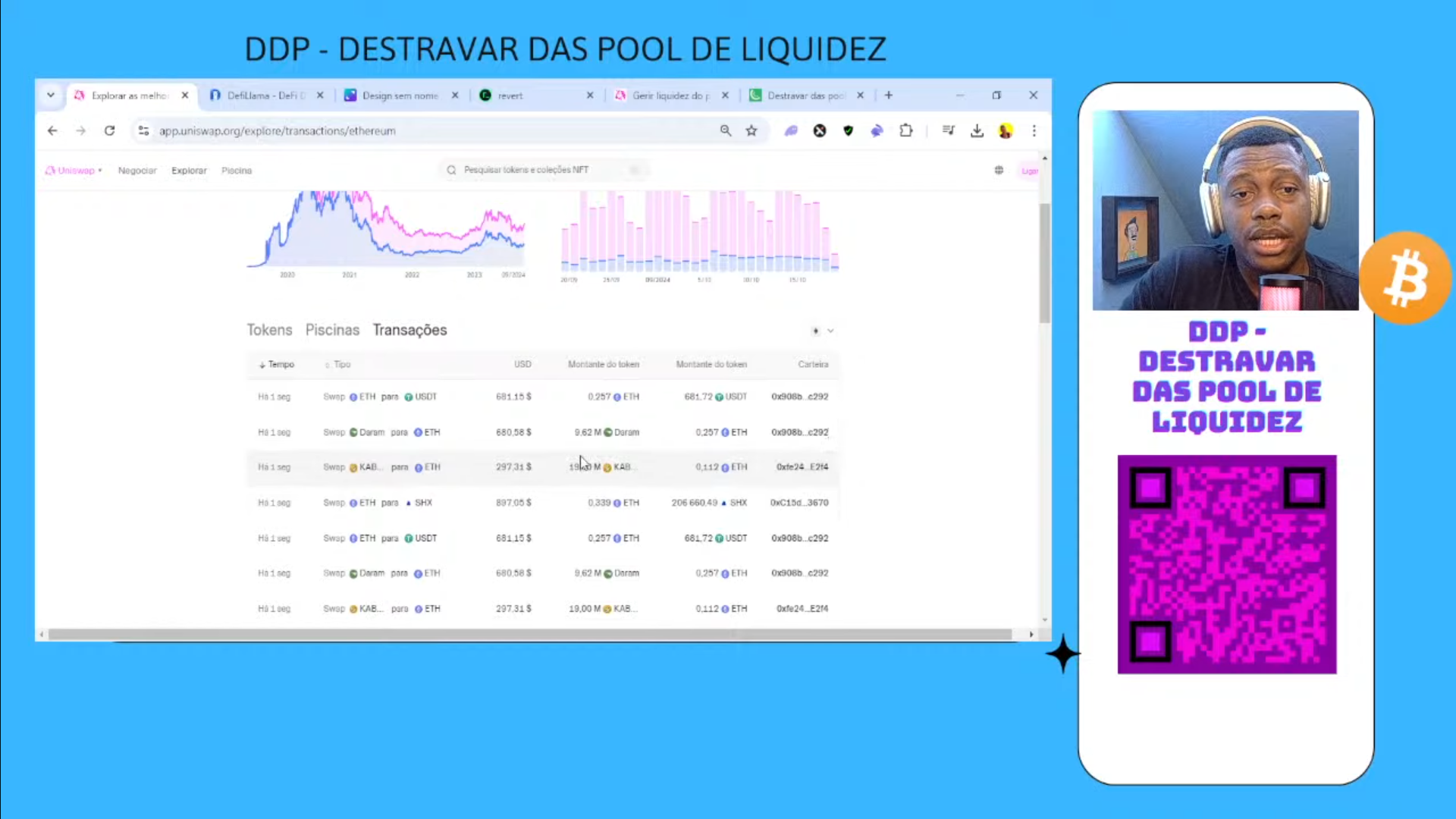Click the 897,05 $ value
Screen dimensions: 1456x819
coord(513,502)
